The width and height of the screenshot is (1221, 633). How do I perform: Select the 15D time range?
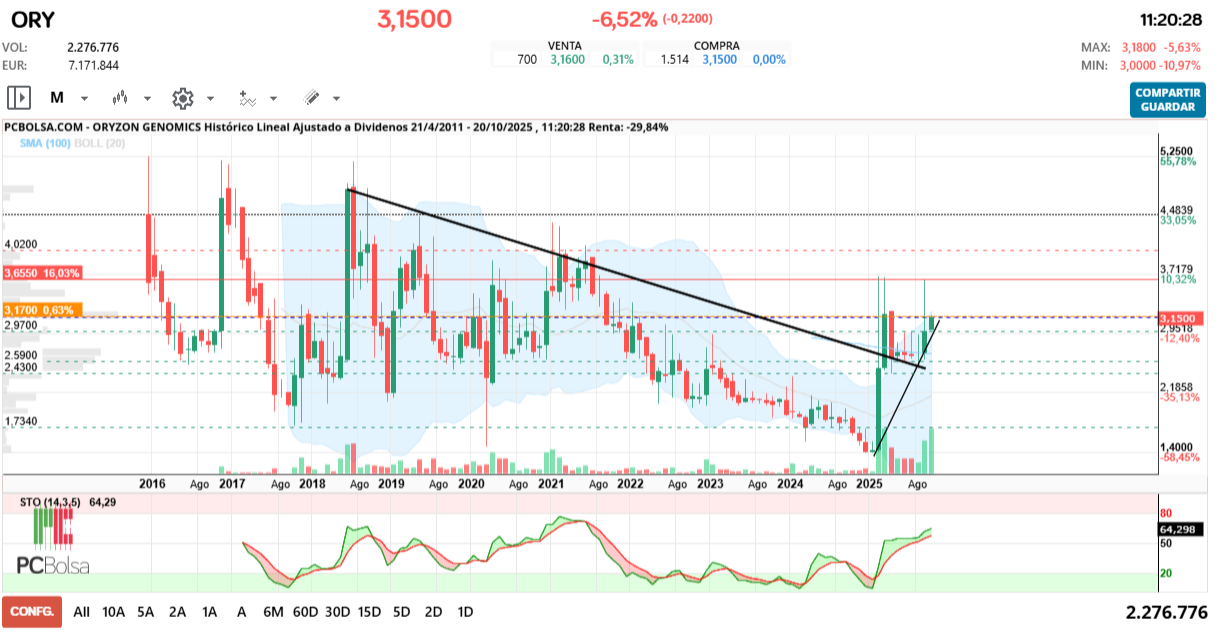(370, 611)
